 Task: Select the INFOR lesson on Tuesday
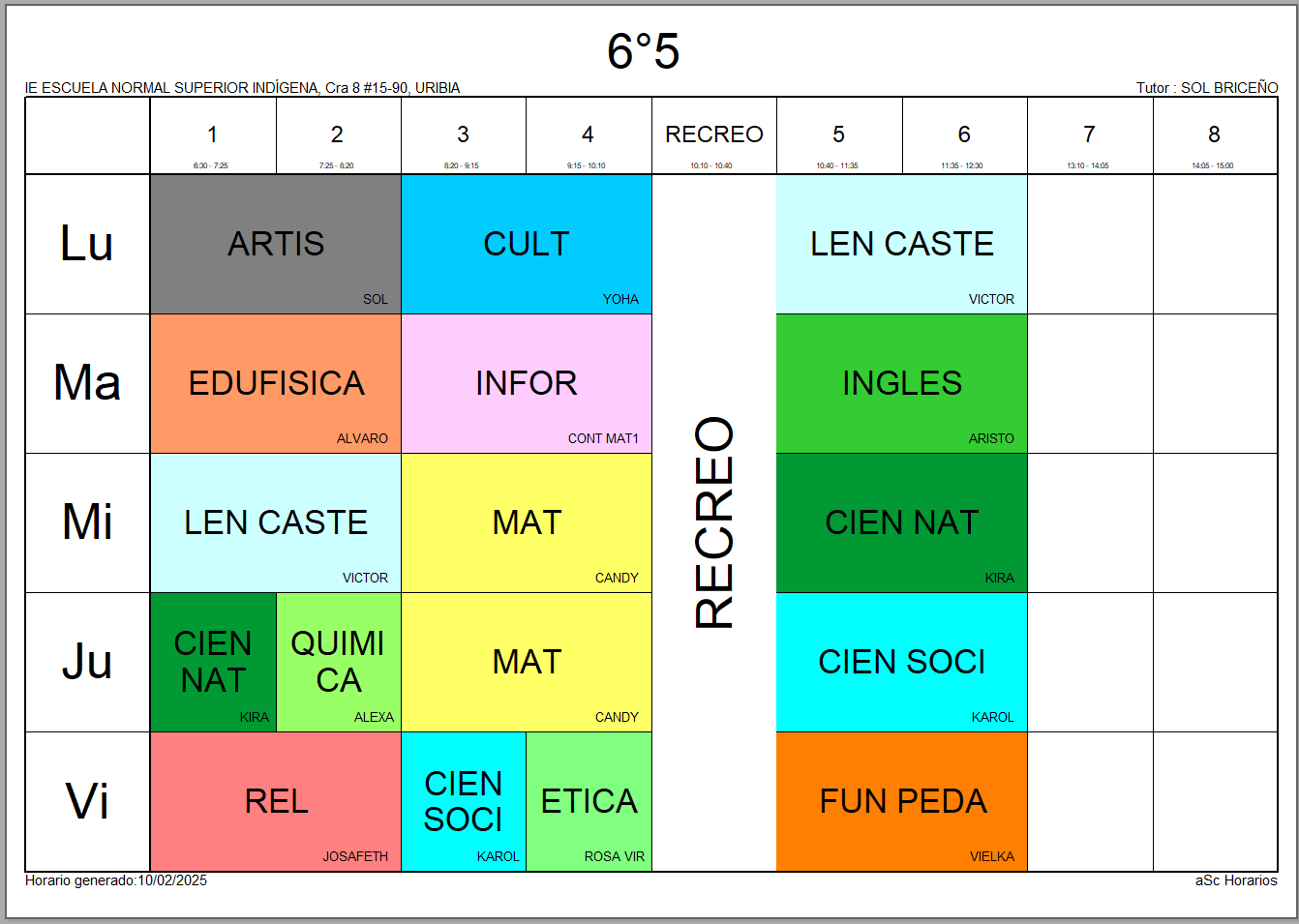point(527,383)
